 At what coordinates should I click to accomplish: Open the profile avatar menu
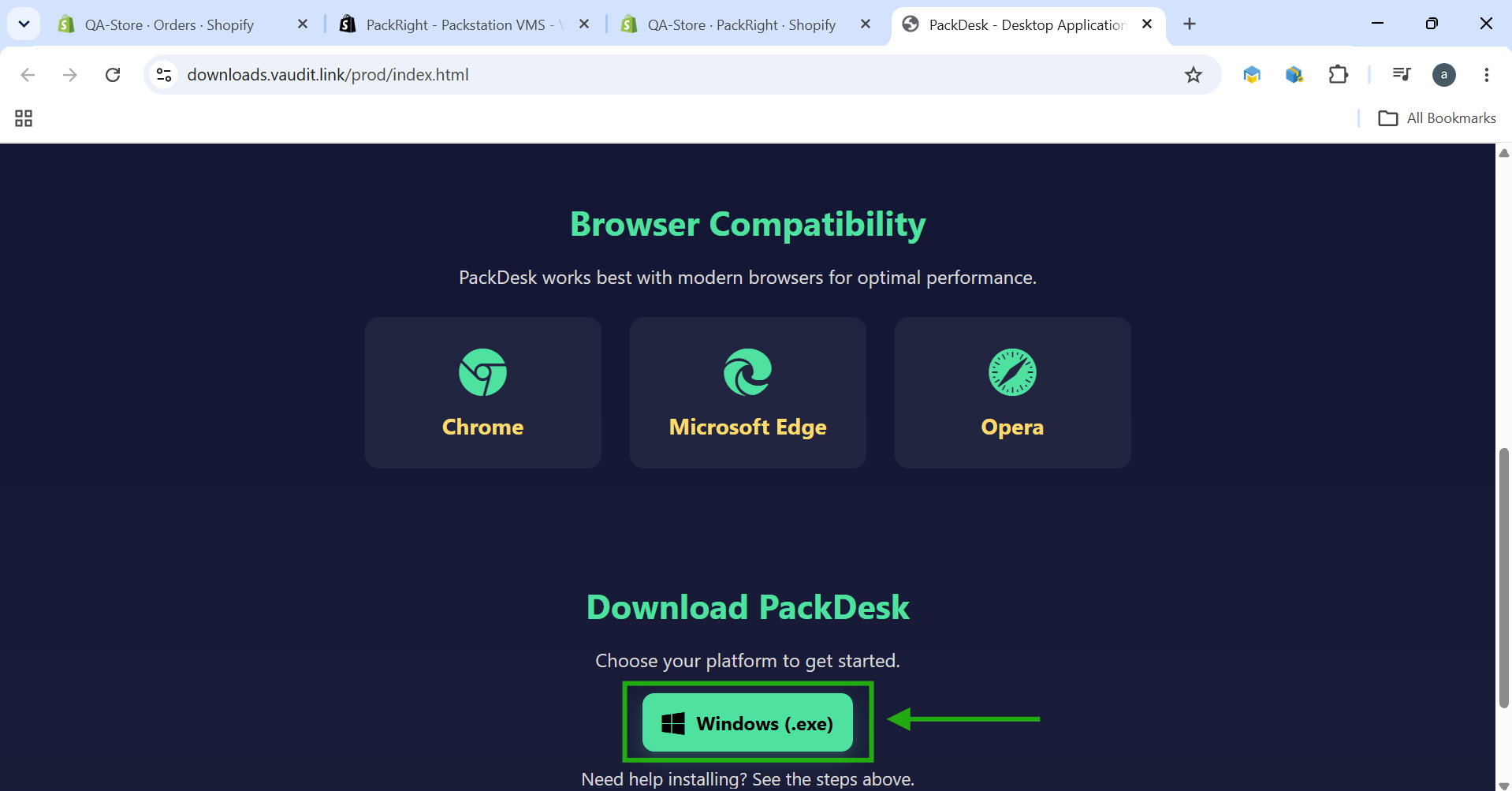click(1444, 75)
